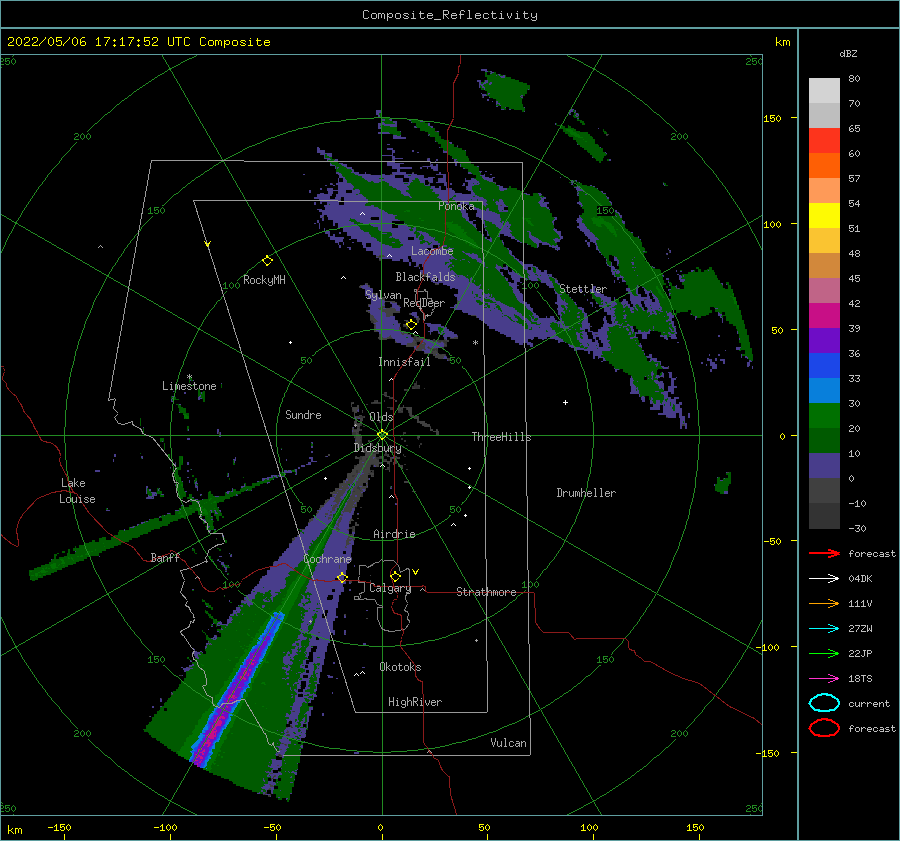900x841 pixels.
Task: Click the '2022/05/06 17:17:52 UTC Composite' timestamp
Action: [x=138, y=42]
